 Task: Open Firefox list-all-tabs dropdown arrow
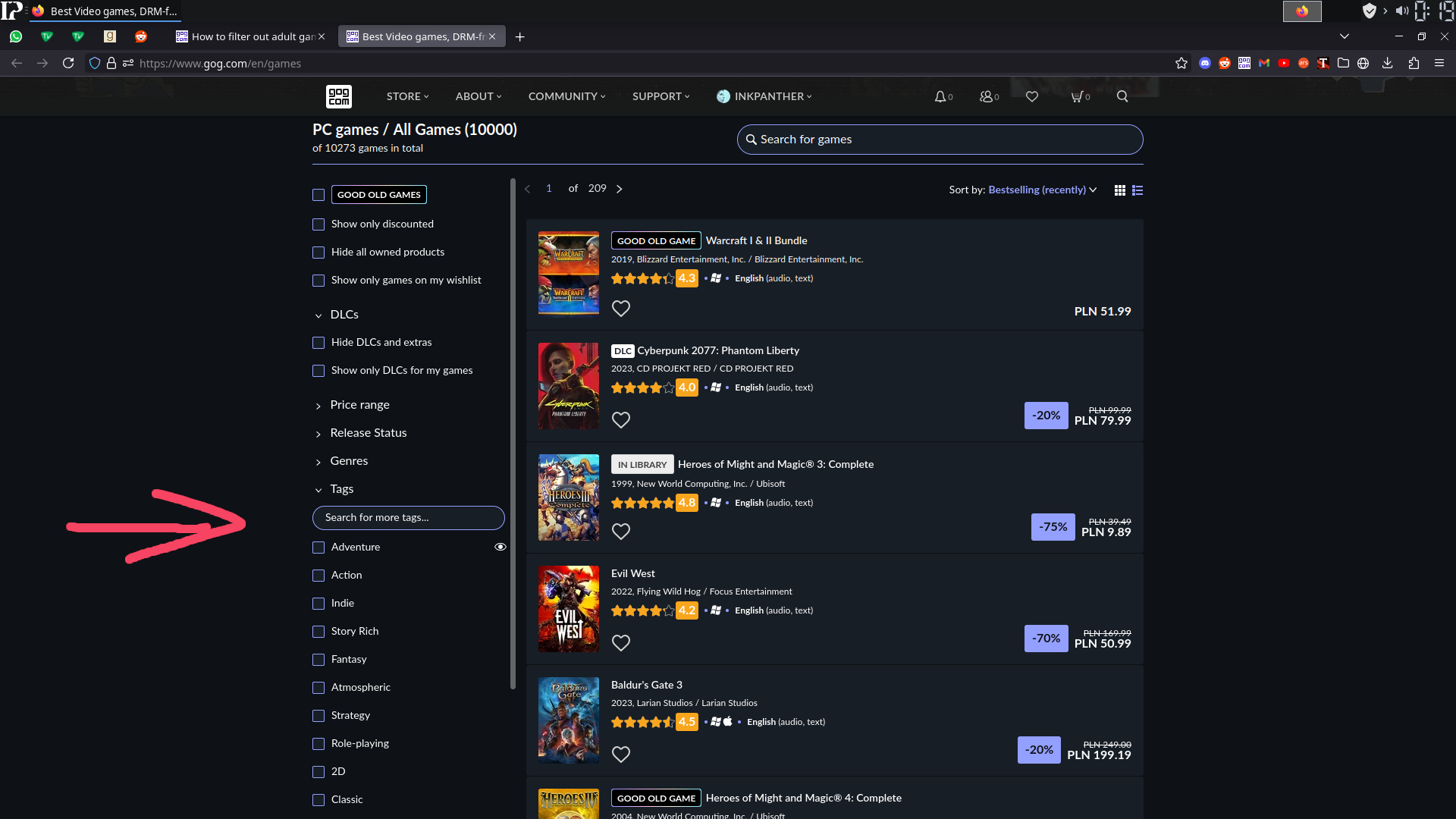pyautogui.click(x=1345, y=36)
